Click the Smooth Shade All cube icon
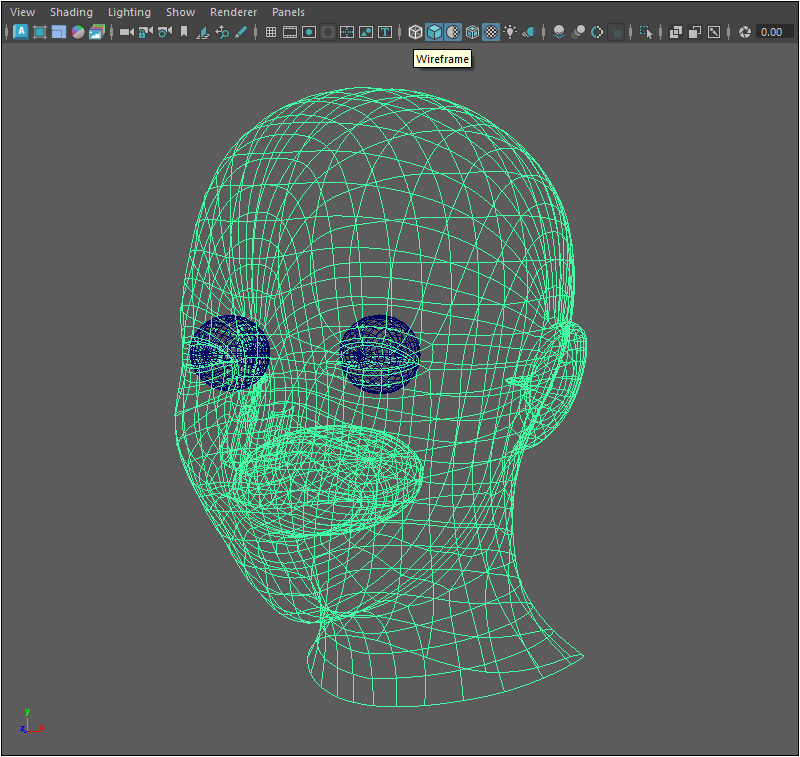The width and height of the screenshot is (800, 757). pyautogui.click(x=434, y=32)
